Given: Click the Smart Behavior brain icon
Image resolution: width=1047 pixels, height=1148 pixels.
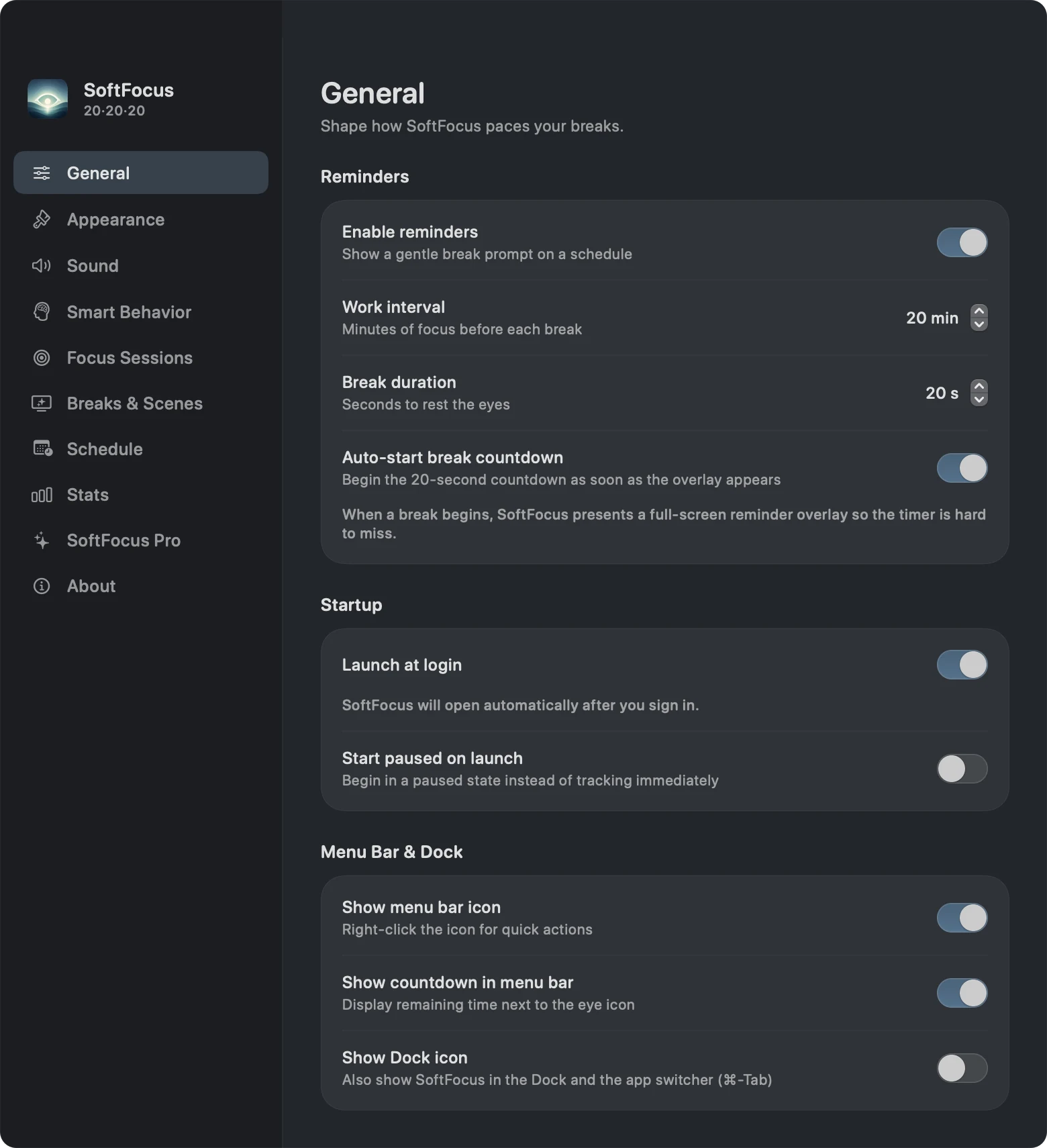Looking at the screenshot, I should (42, 312).
